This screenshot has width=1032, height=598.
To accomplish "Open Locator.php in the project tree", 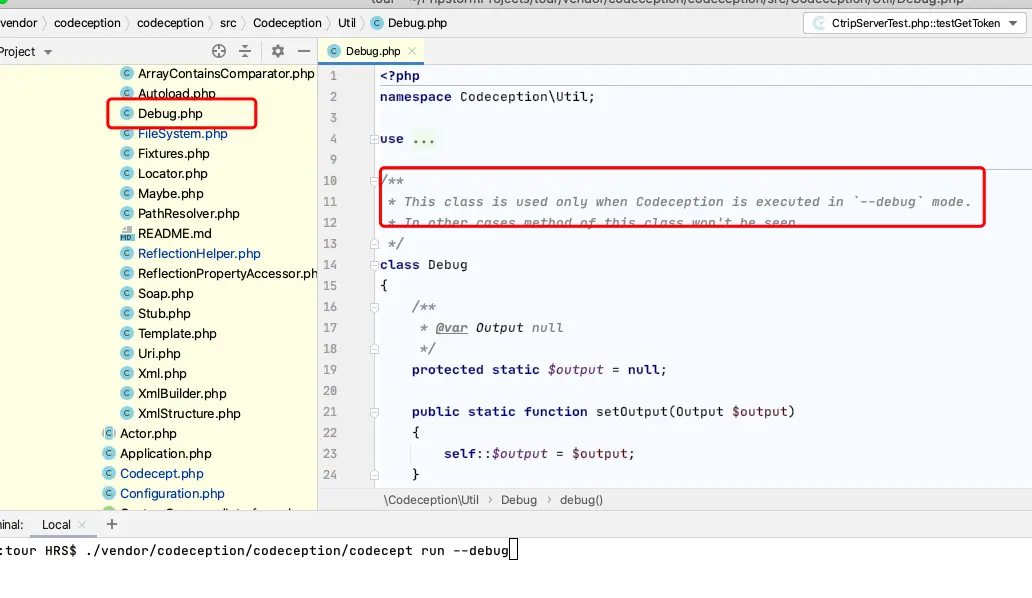I will tap(172, 174).
